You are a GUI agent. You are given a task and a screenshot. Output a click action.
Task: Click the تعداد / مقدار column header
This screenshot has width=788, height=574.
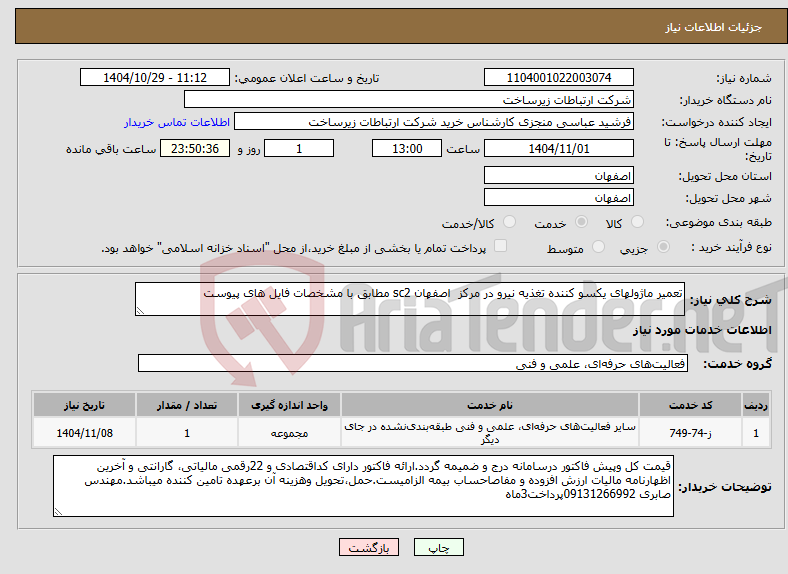(x=186, y=405)
